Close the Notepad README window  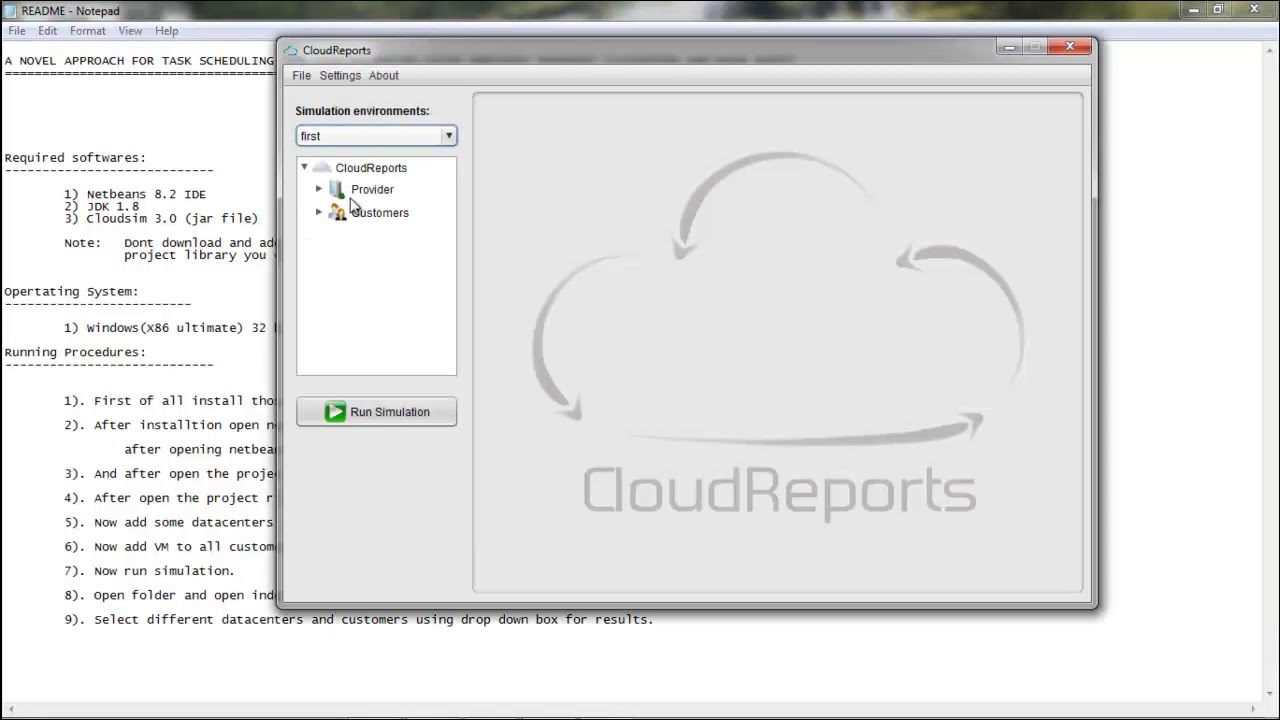coord(1254,10)
